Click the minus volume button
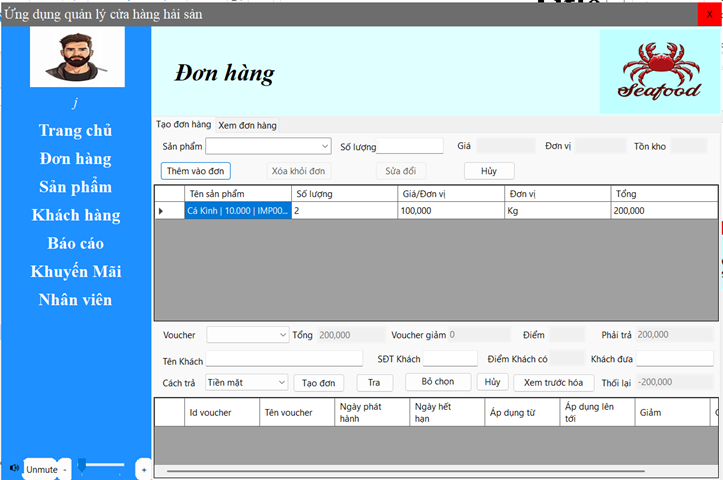The height and width of the screenshot is (480, 723). pos(65,469)
